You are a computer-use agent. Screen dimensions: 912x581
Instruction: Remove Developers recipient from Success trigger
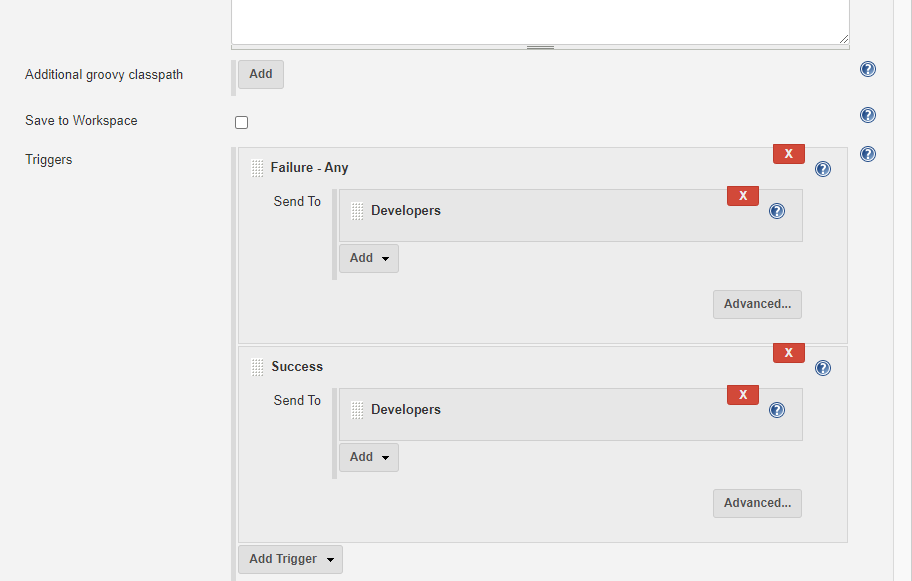pos(743,395)
